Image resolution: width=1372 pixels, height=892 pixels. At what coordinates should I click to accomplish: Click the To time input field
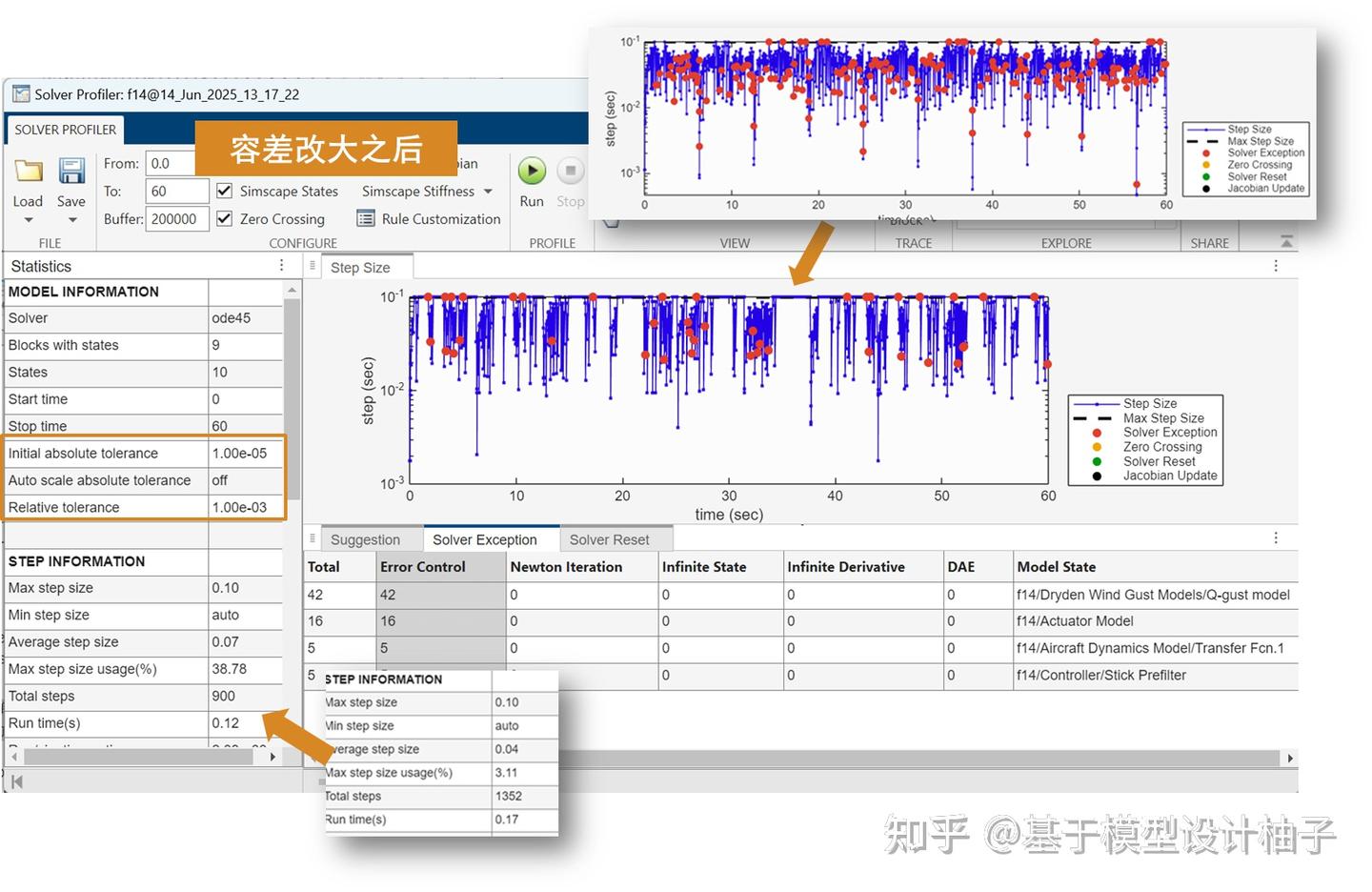click(176, 191)
